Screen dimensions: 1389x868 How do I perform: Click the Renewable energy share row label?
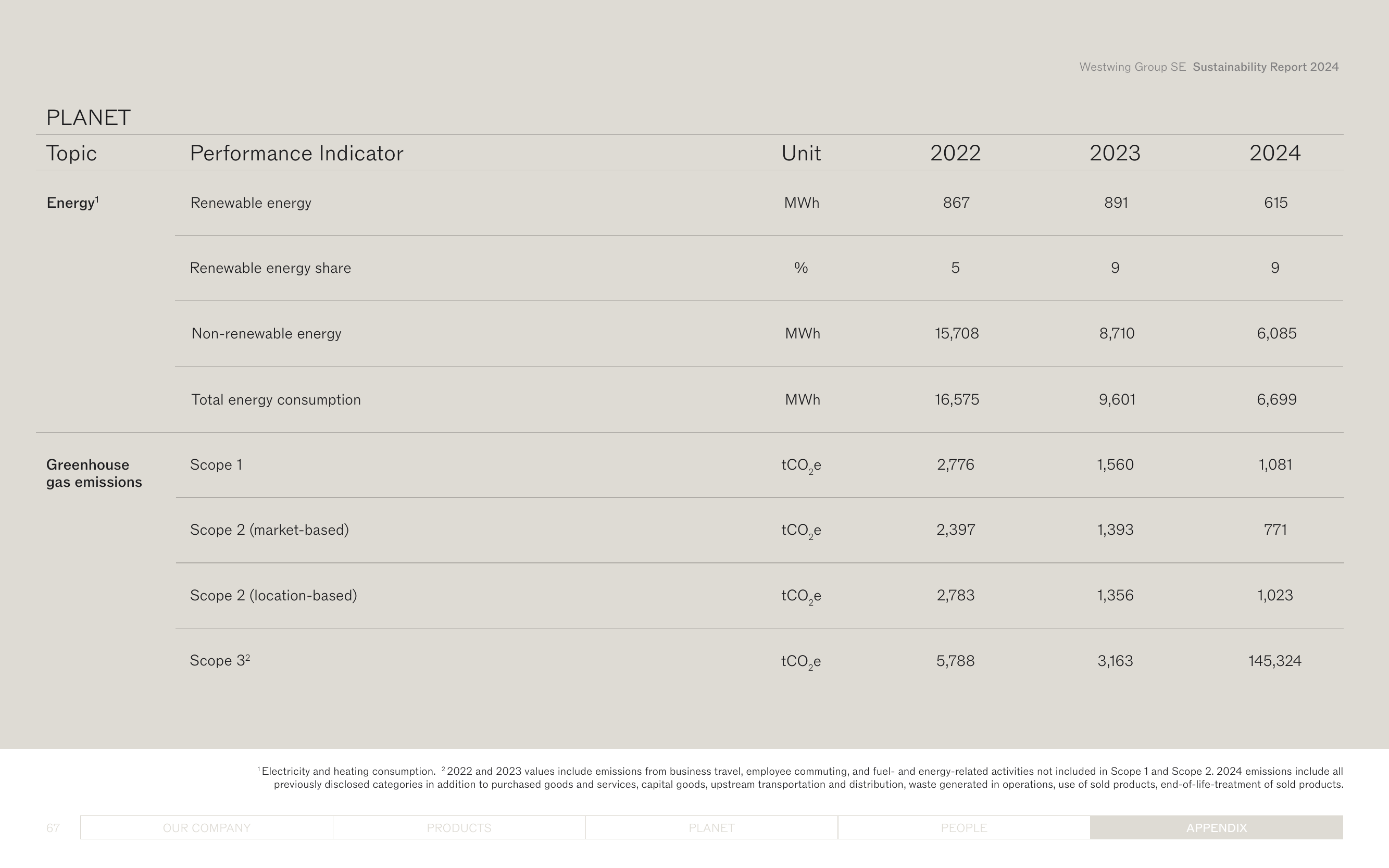(270, 268)
